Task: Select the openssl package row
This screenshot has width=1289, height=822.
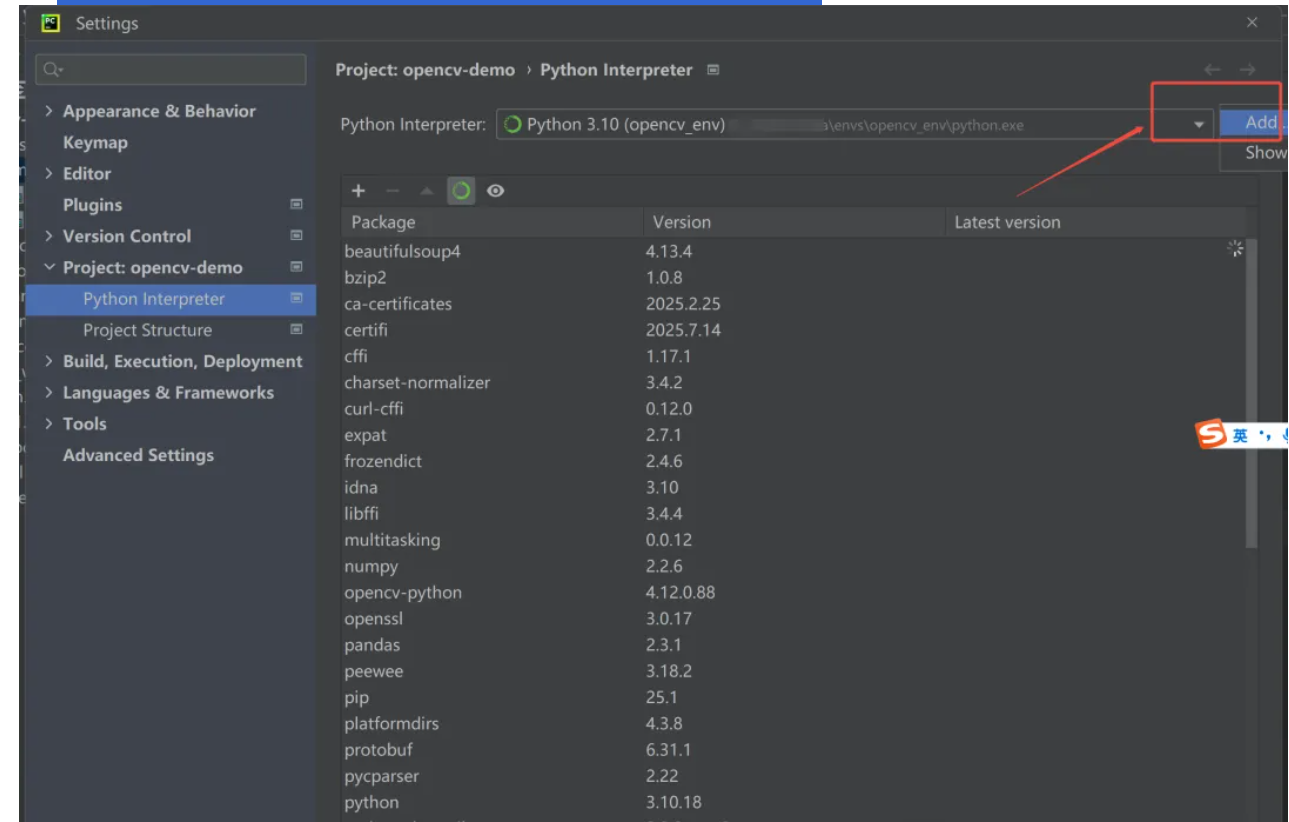Action: (x=794, y=619)
